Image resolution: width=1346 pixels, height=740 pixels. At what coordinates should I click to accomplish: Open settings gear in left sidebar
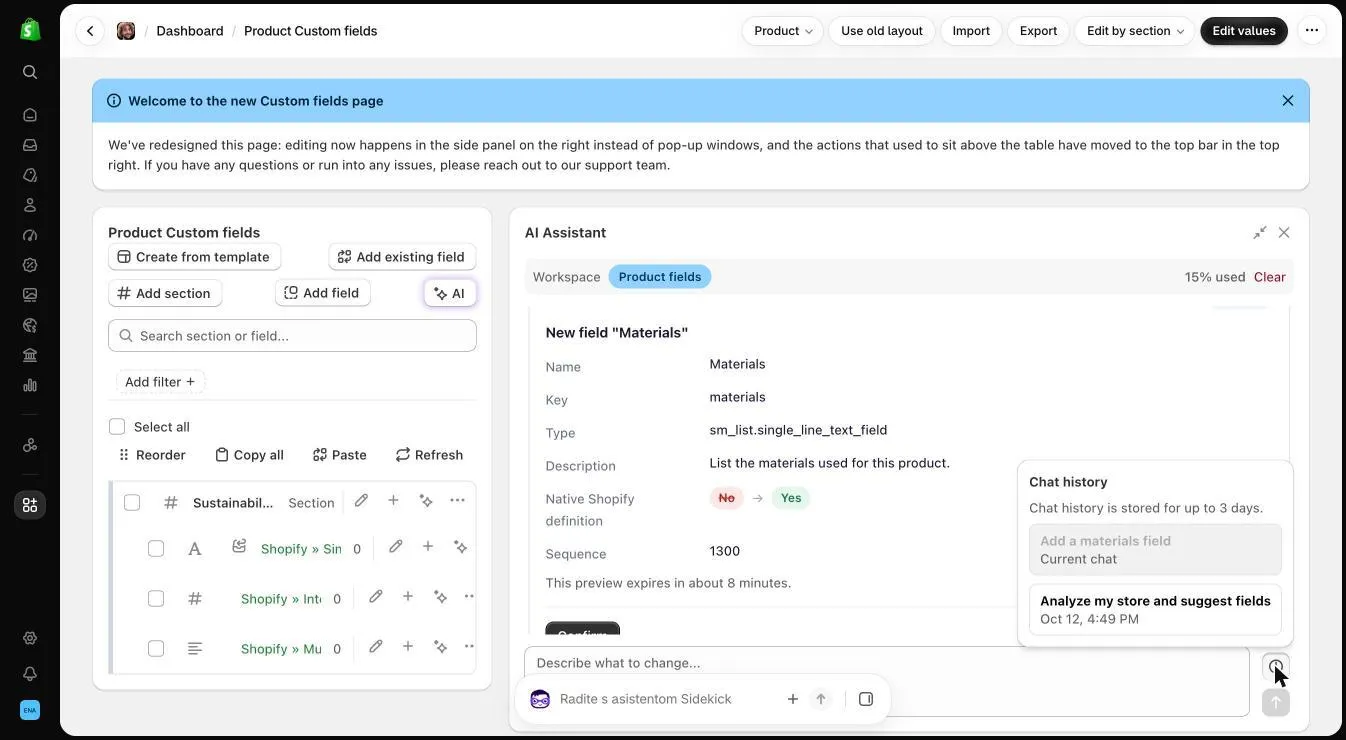click(x=30, y=638)
